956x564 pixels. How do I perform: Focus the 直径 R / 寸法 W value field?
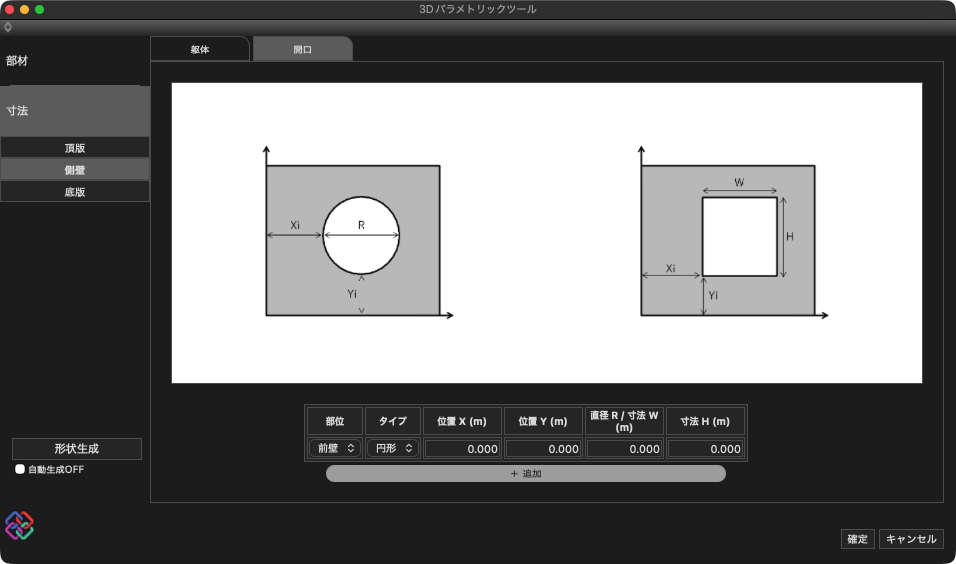[624, 449]
